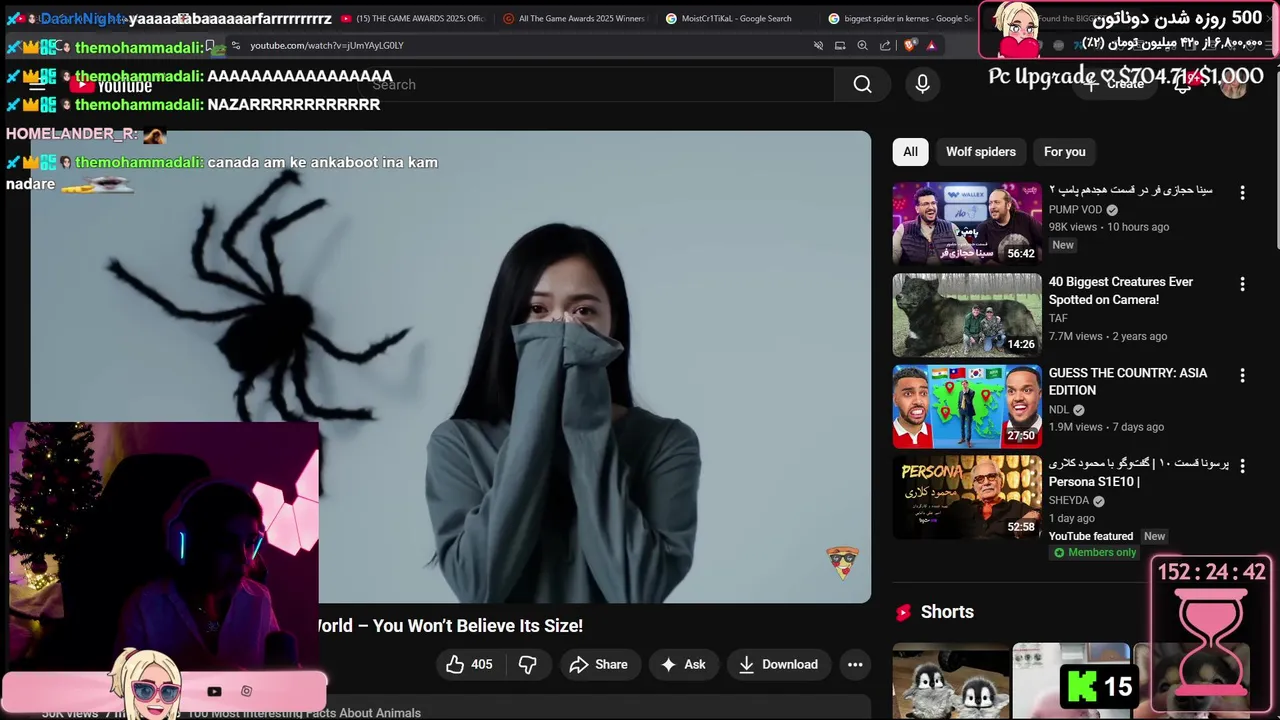Click the TAF channel name
The height and width of the screenshot is (720, 1280).
pyautogui.click(x=1058, y=318)
